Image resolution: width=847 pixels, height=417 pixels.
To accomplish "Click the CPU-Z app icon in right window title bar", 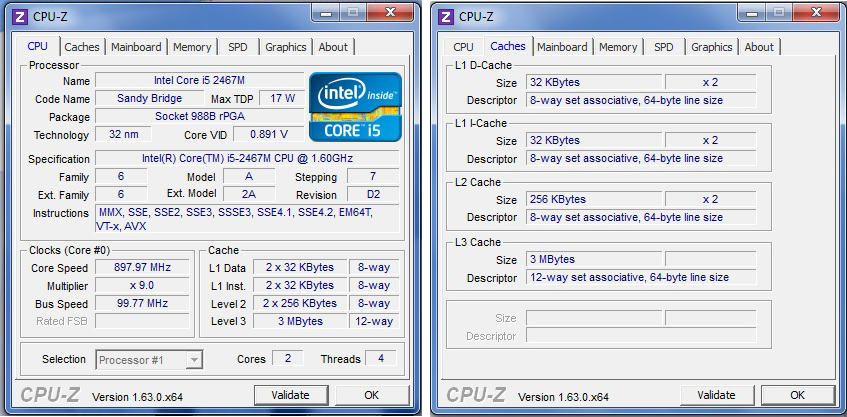I will click(x=446, y=16).
